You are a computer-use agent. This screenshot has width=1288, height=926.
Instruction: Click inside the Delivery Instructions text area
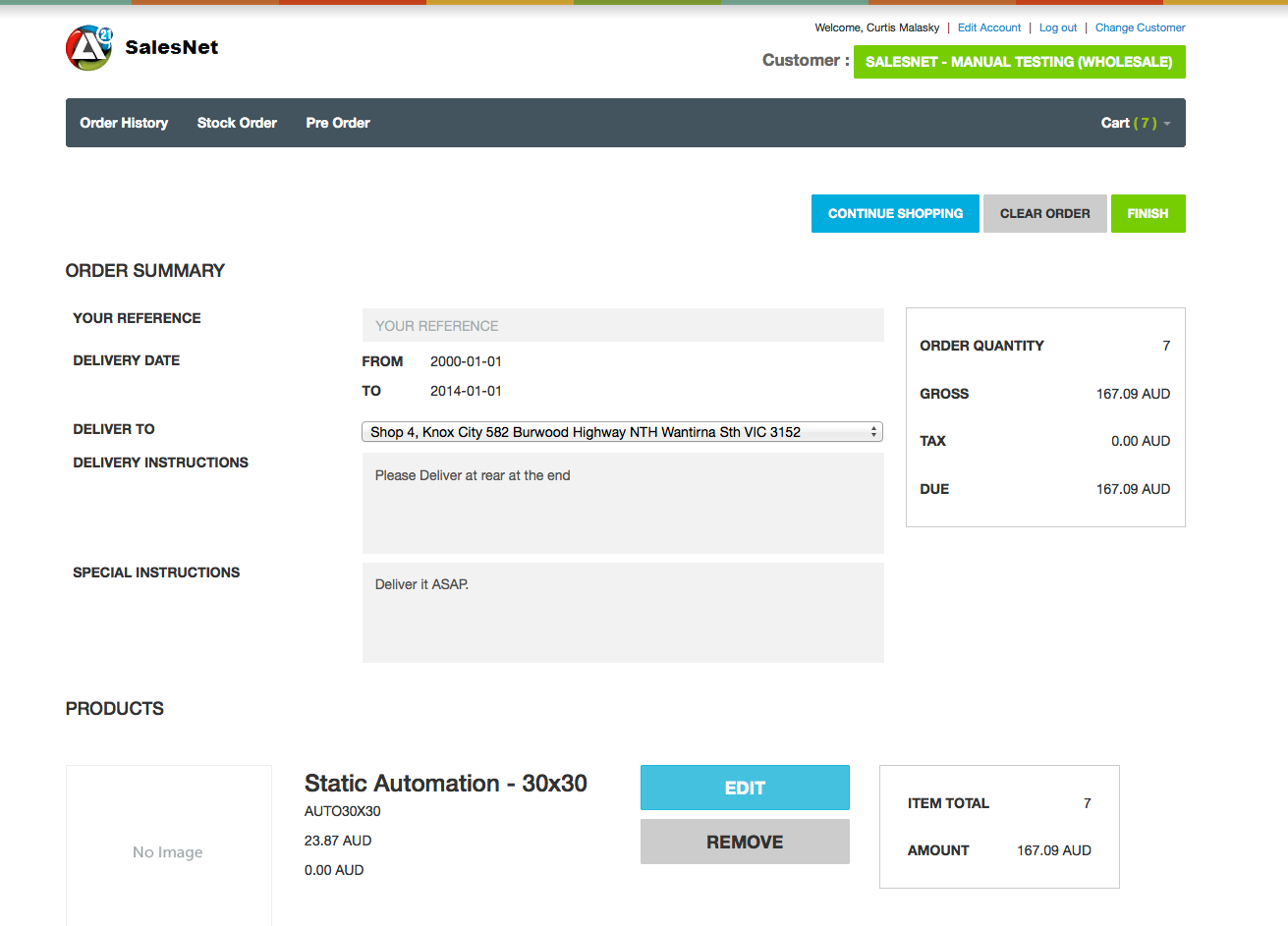(x=623, y=503)
